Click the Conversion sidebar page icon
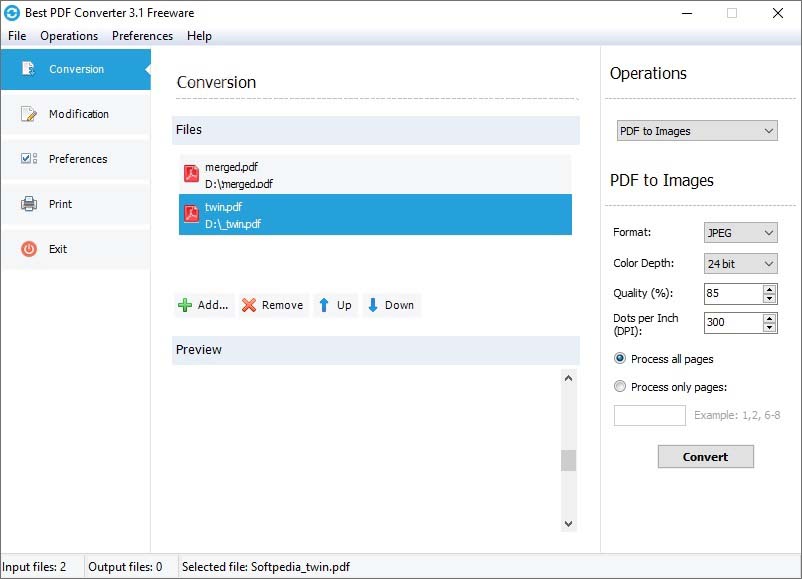 click(28, 69)
